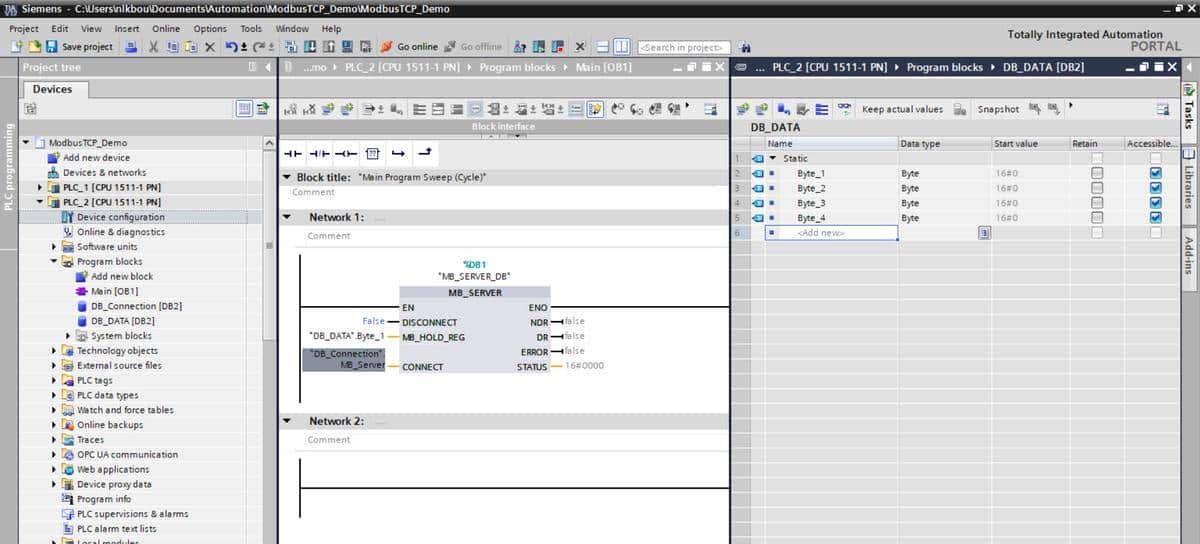1200x544 pixels.
Task: Click the delete X icon in main toolbar
Action: 209,47
